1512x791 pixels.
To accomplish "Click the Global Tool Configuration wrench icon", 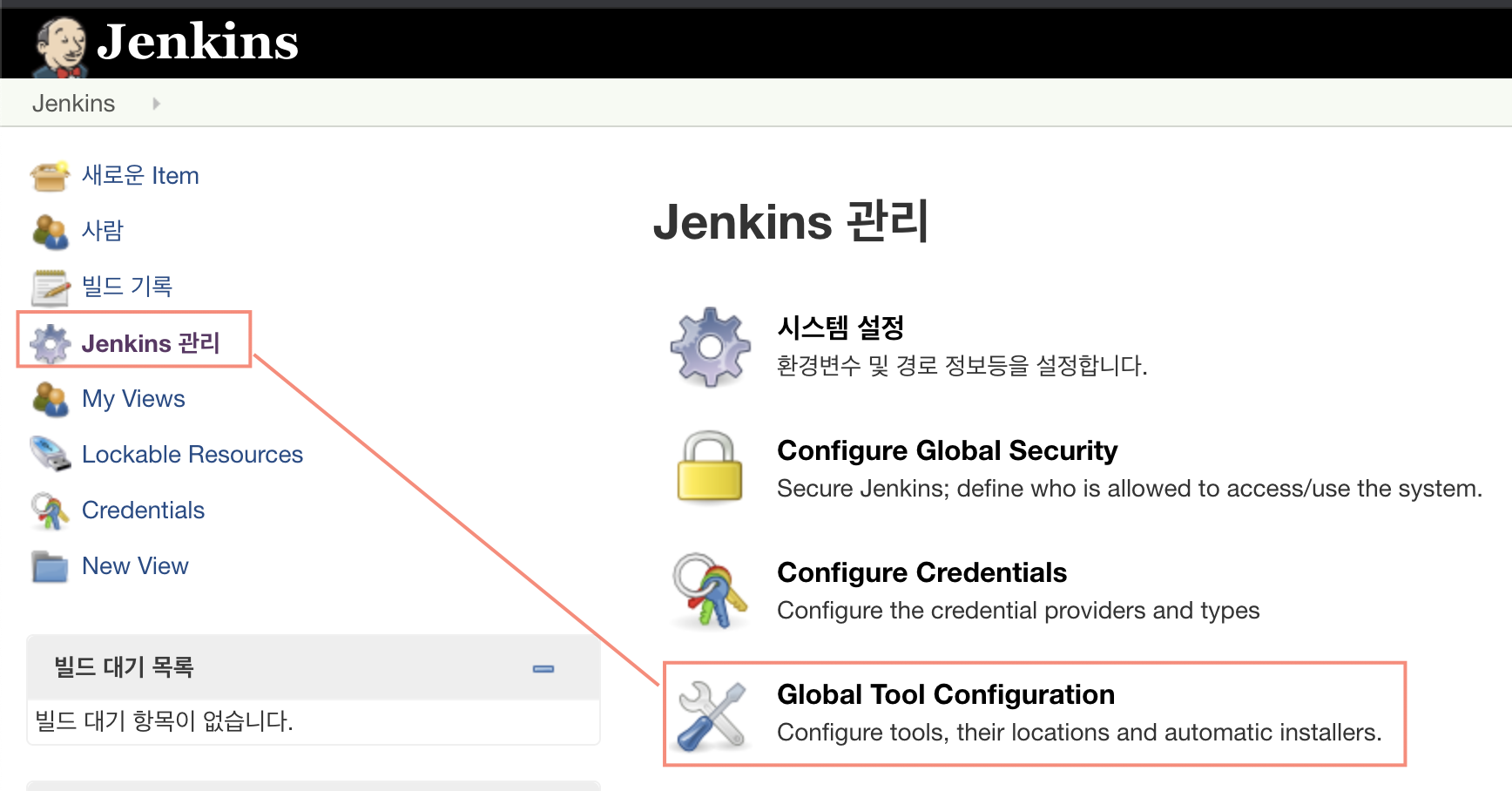I will pyautogui.click(x=712, y=716).
